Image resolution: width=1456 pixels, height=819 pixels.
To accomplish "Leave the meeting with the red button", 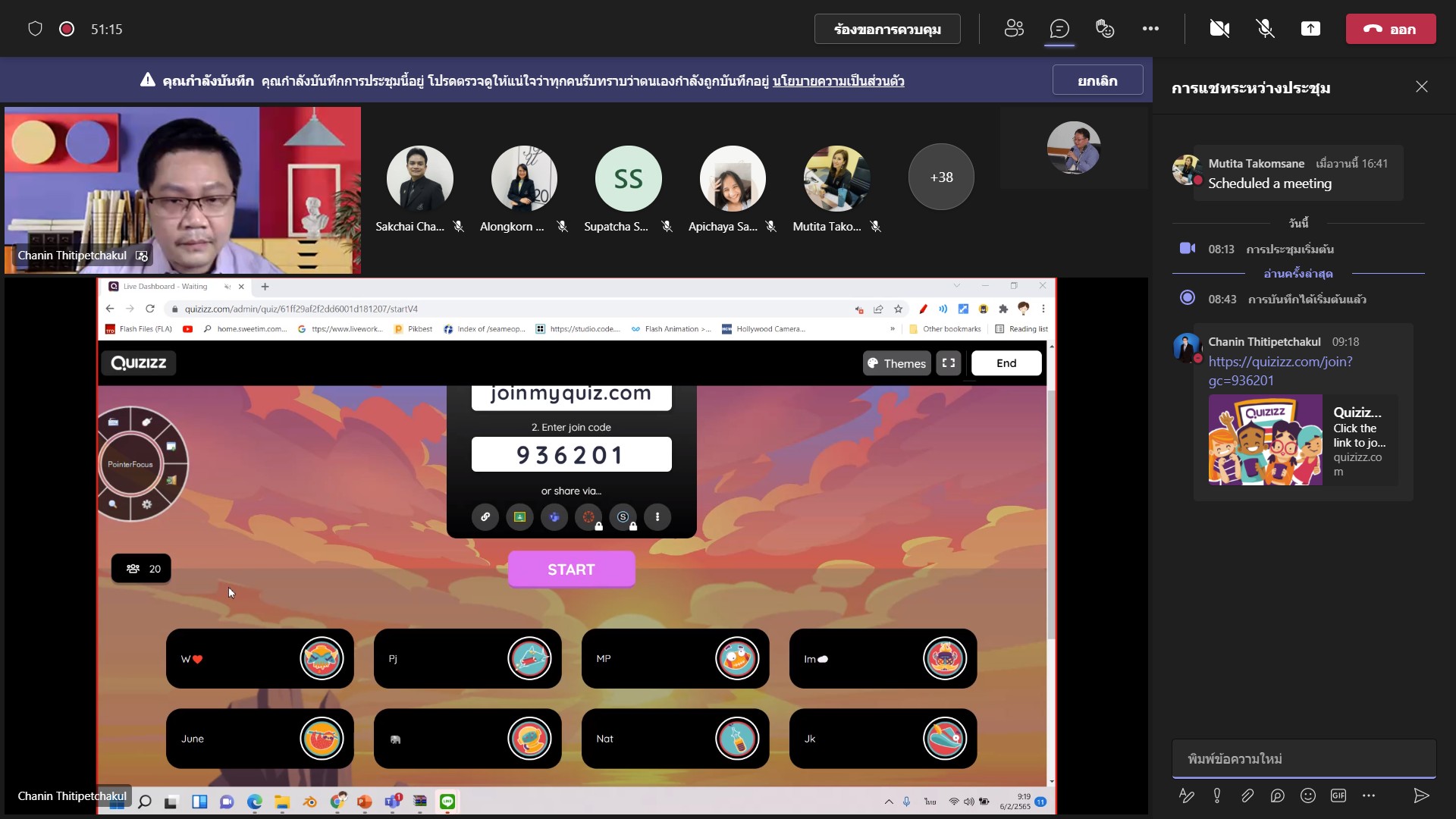I will click(1391, 29).
